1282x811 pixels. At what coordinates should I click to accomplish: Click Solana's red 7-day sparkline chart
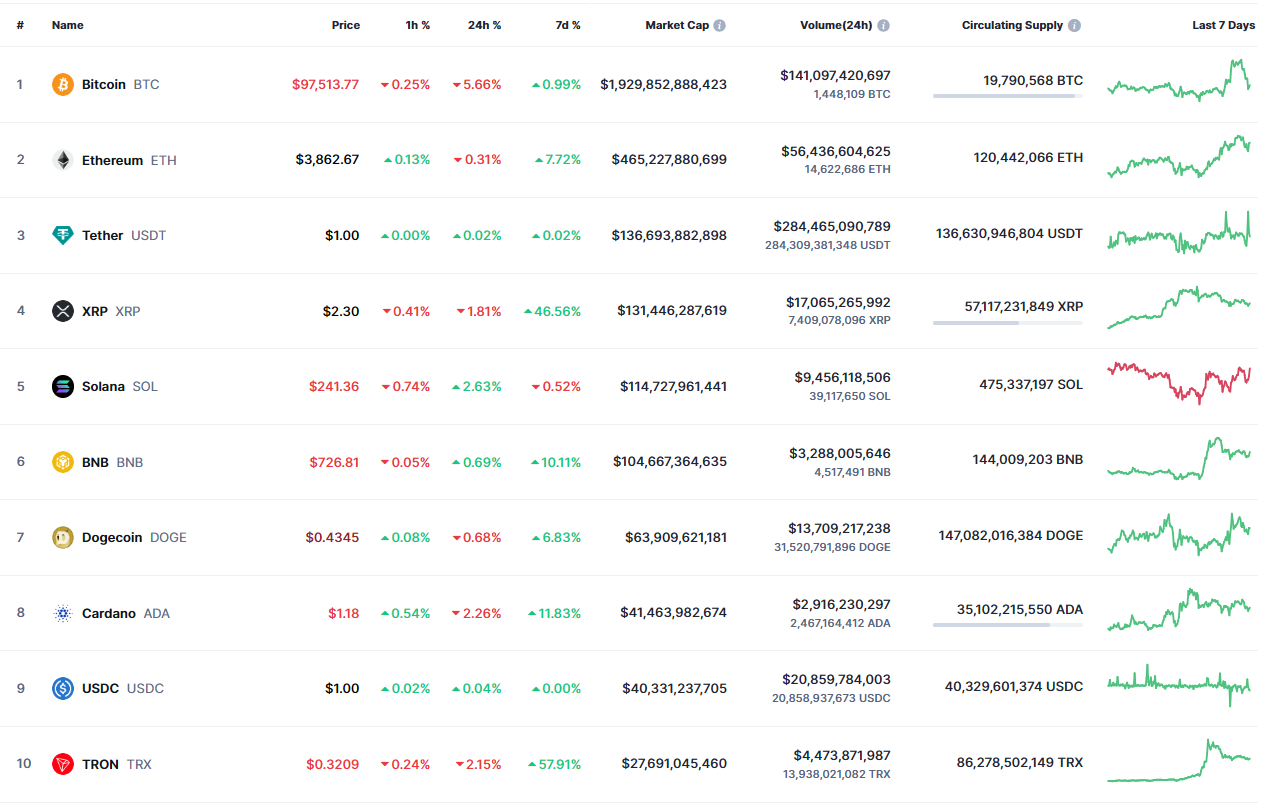(x=1178, y=383)
